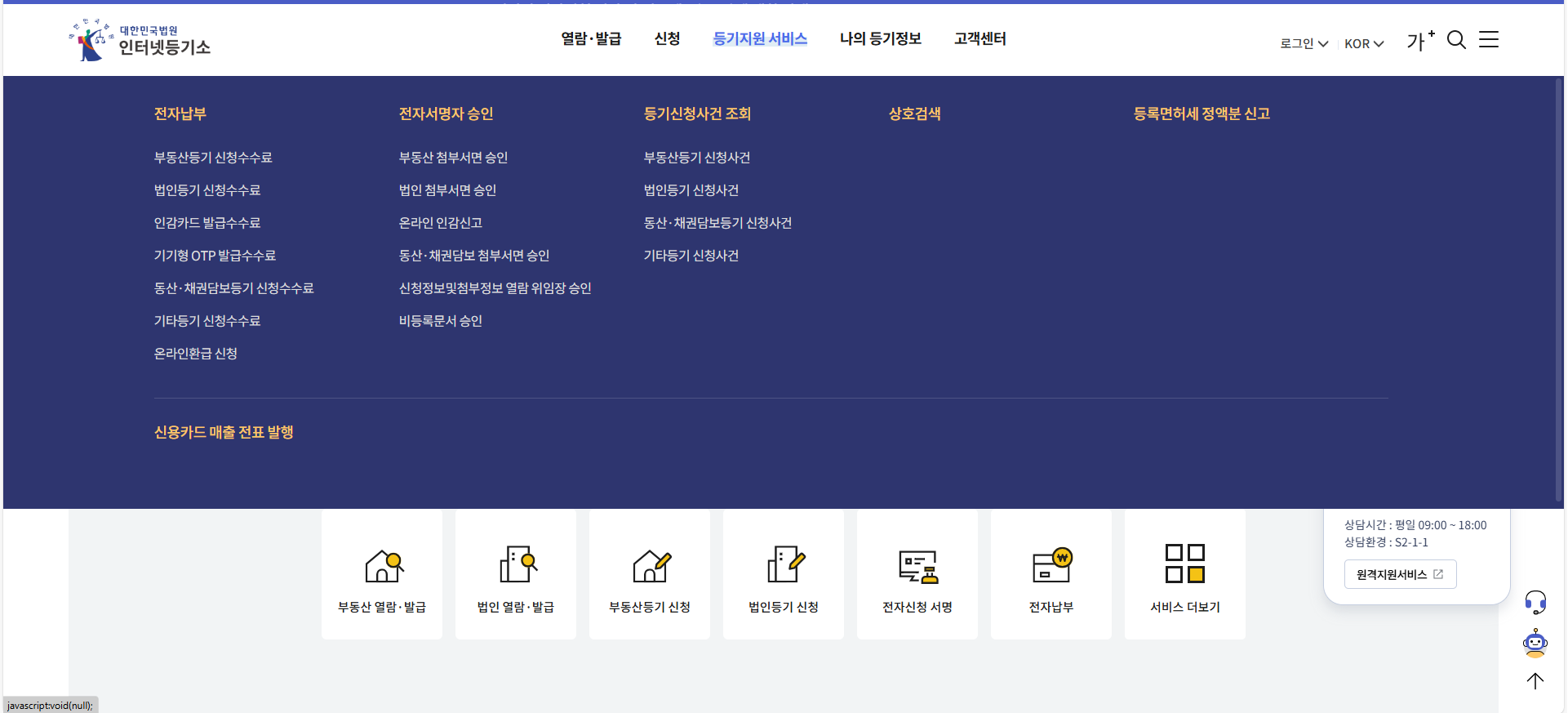This screenshot has width=1568, height=713.
Task: Select 온라인환급 신청
Action: pyautogui.click(x=195, y=354)
